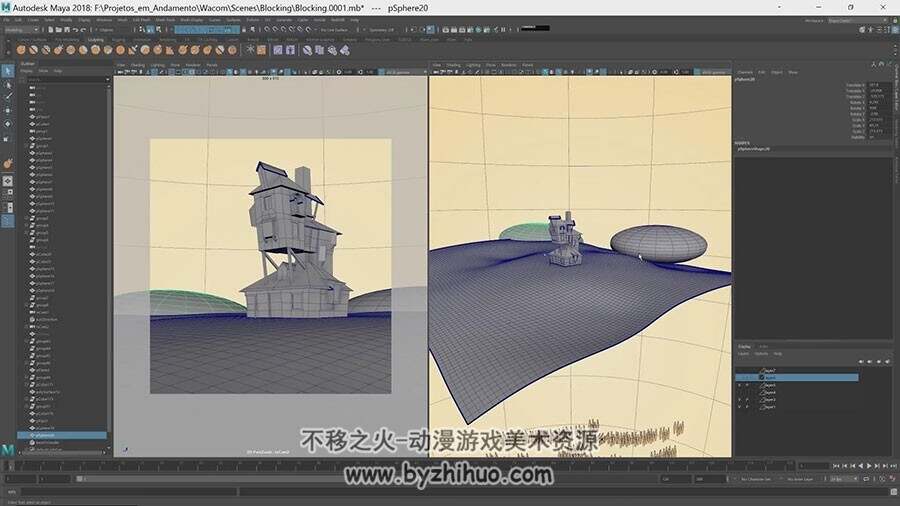The image size is (900, 506).
Task: Open the Hypershade window icon
Action: pos(478,30)
